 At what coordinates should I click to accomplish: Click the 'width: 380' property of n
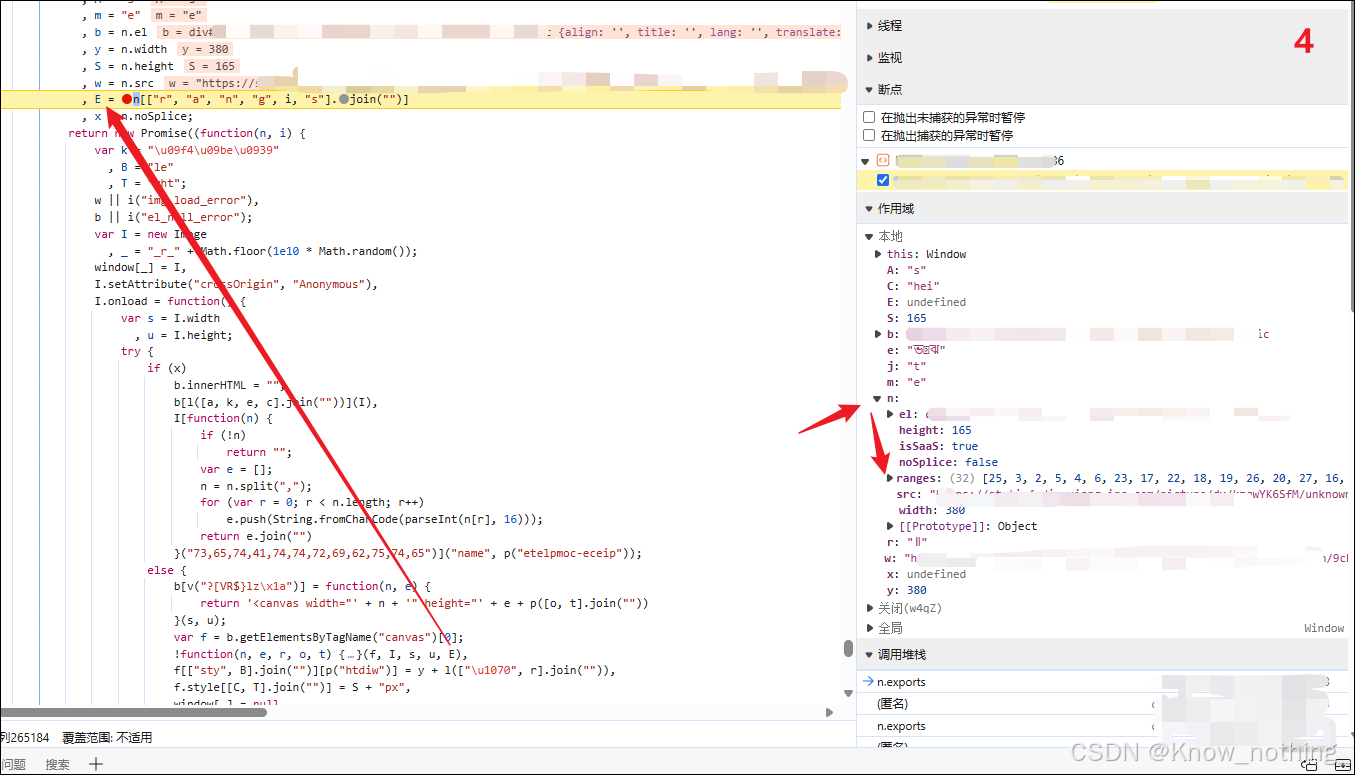pyautogui.click(x=932, y=510)
